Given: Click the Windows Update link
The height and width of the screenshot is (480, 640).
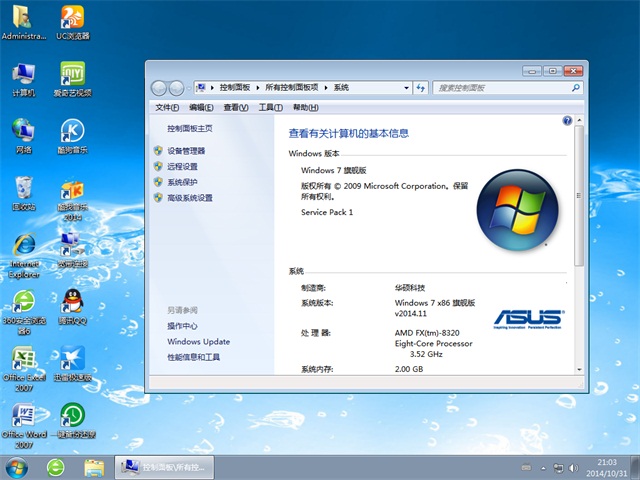Looking at the screenshot, I should pyautogui.click(x=198, y=342).
